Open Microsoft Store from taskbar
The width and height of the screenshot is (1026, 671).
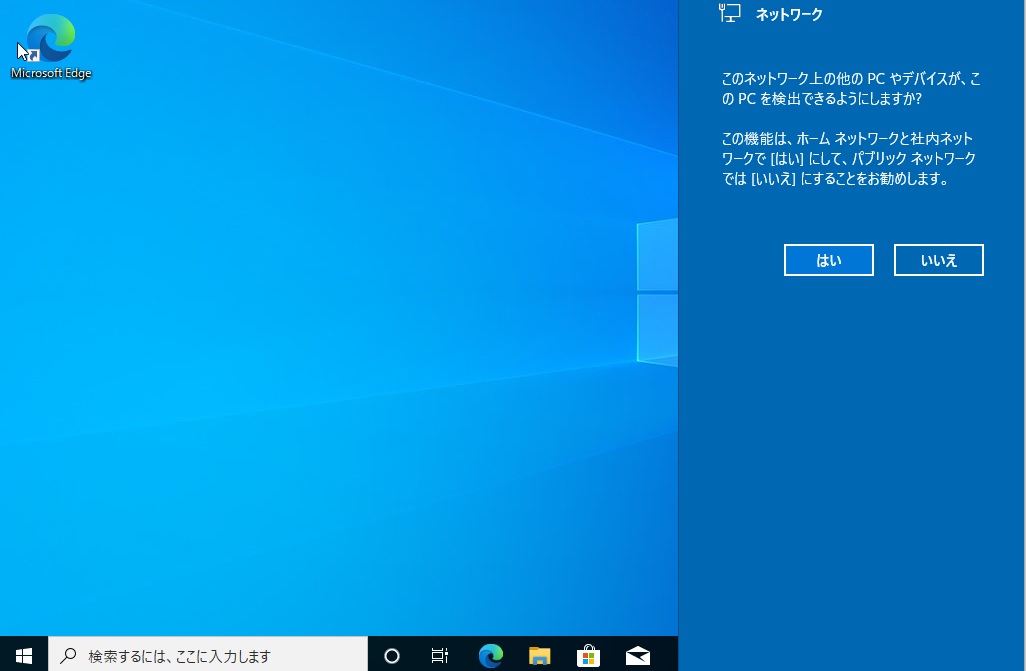point(588,655)
